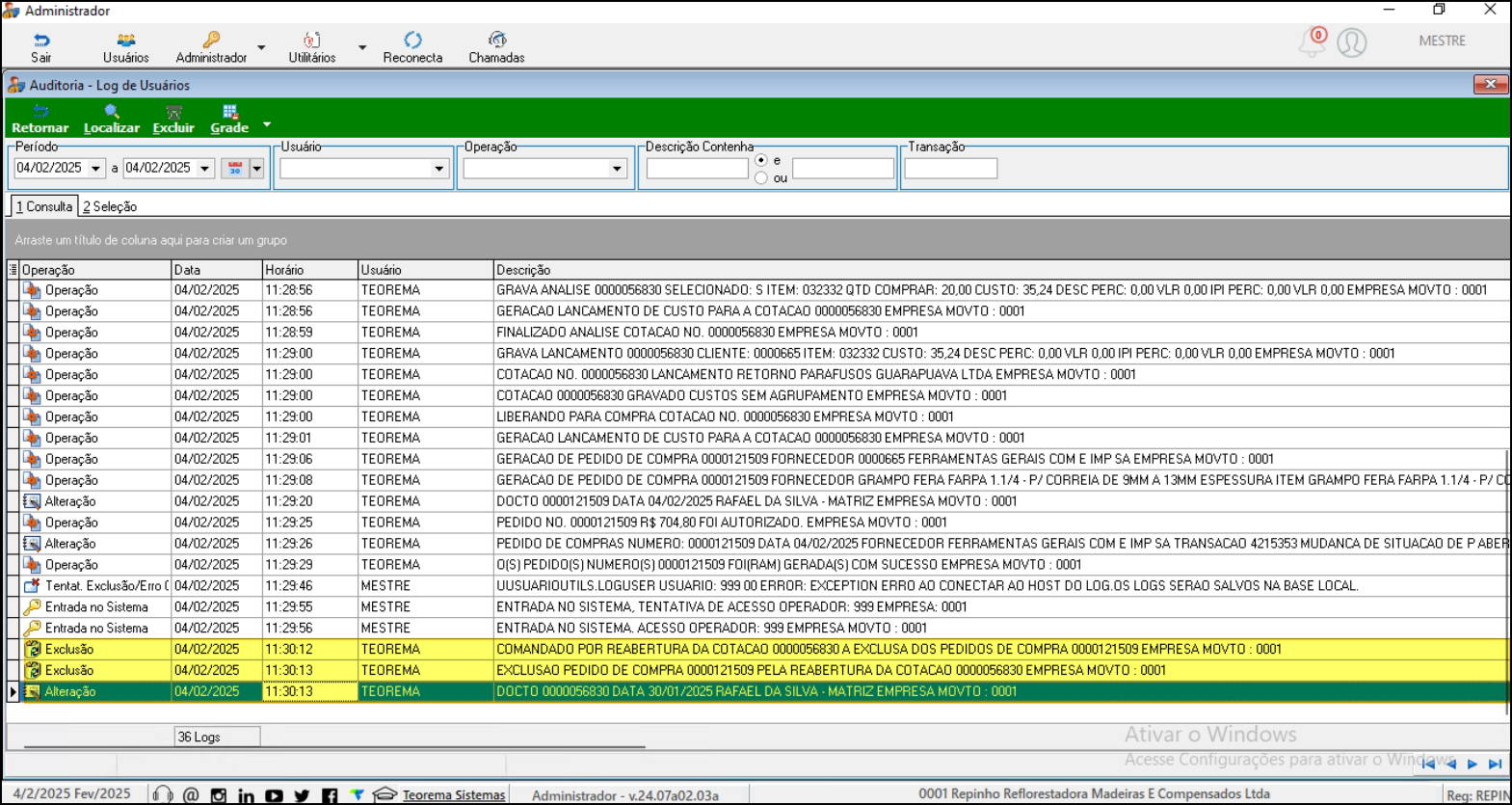The width and height of the screenshot is (1512, 805).
Task: Click the Transação input field
Action: point(950,169)
